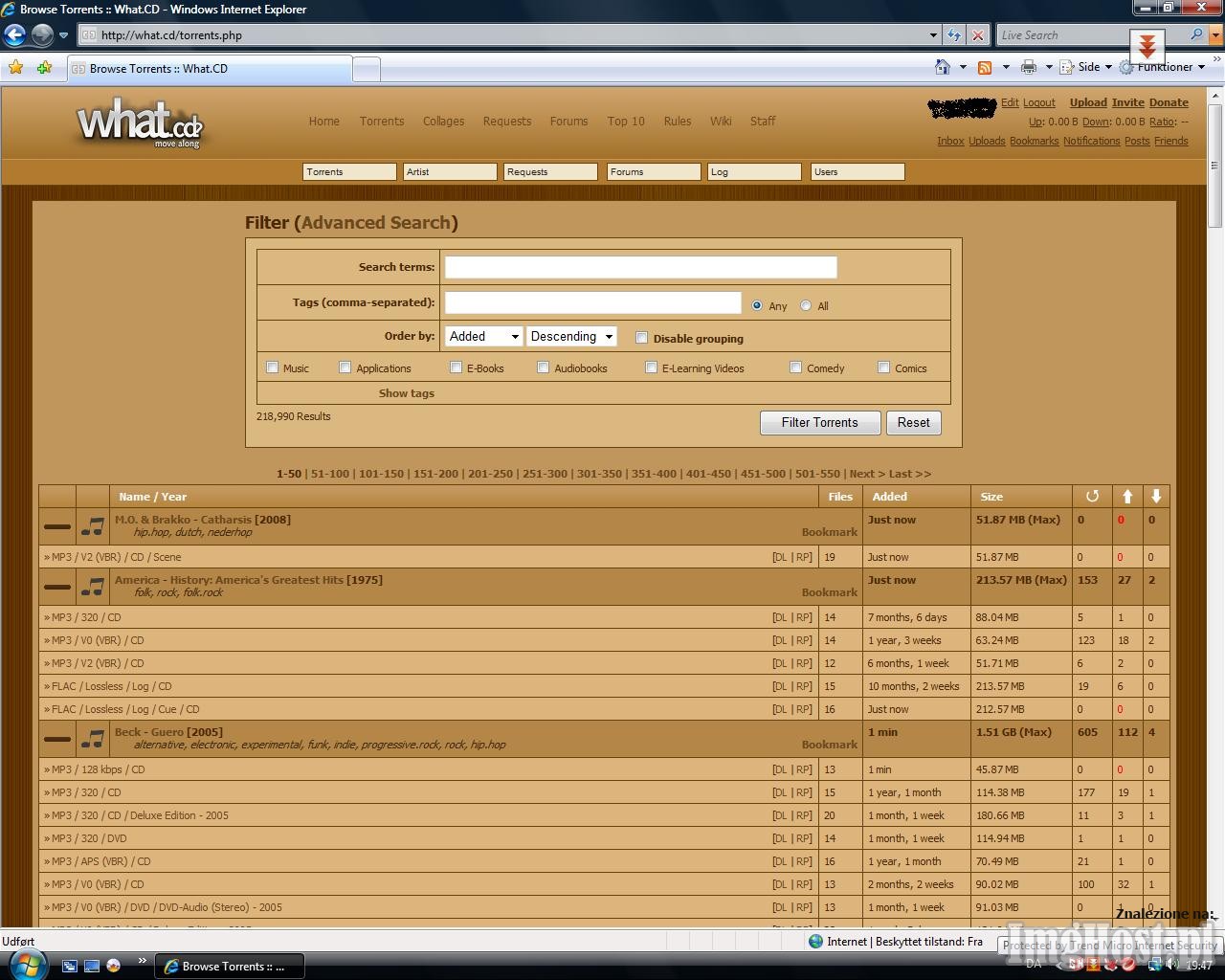Screen dimensions: 1225x980
Task: Click the Tags comma-separated input field
Action: tap(592, 302)
